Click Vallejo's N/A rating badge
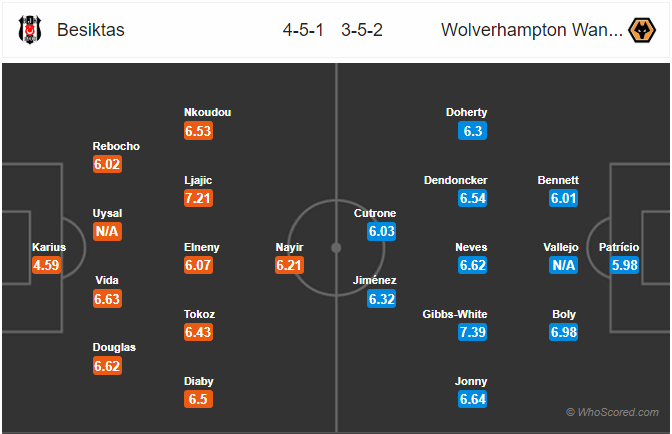The height and width of the screenshot is (434, 672). pos(564,265)
